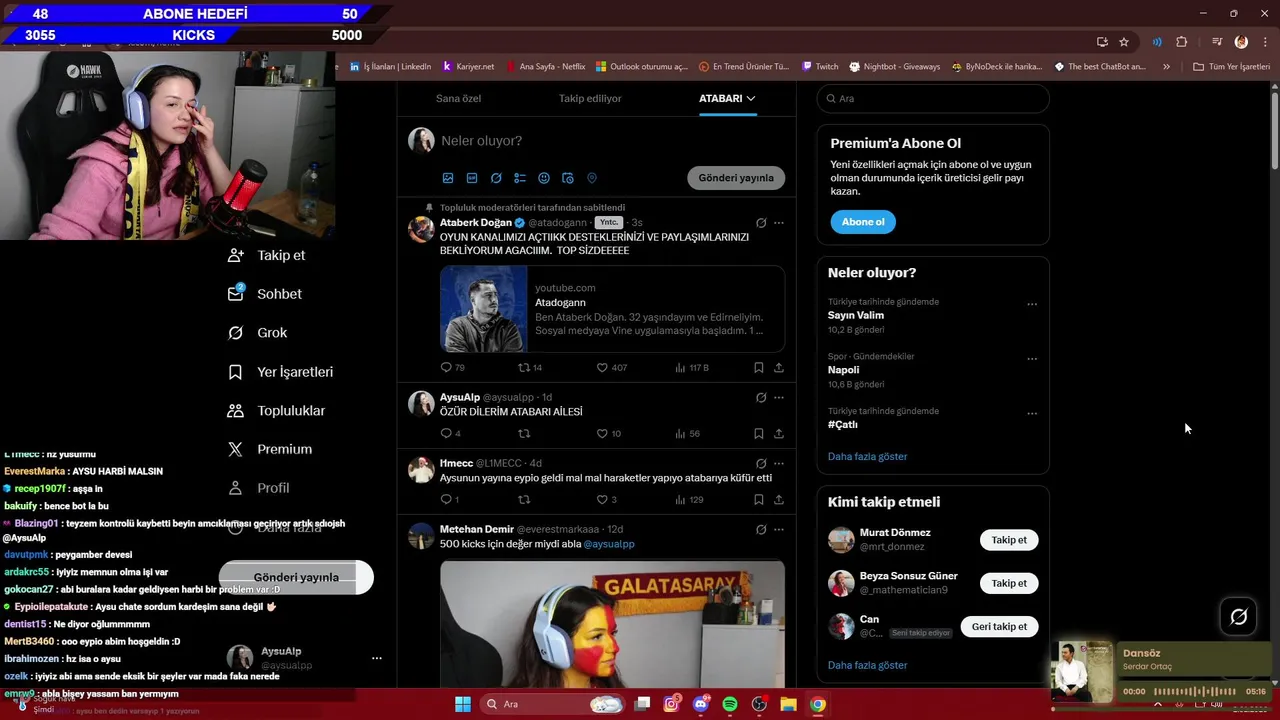The width and height of the screenshot is (1280, 720).
Task: Click the GIF icon in the composer
Action: pyautogui.click(x=472, y=178)
